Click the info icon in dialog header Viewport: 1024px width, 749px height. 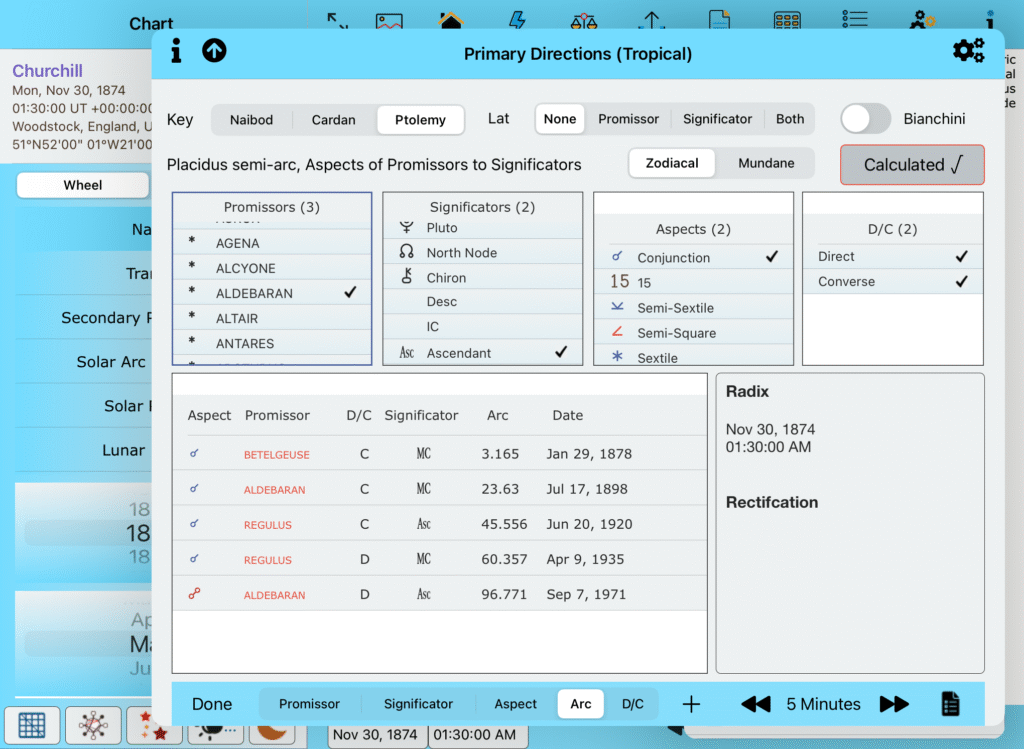pyautogui.click(x=177, y=52)
